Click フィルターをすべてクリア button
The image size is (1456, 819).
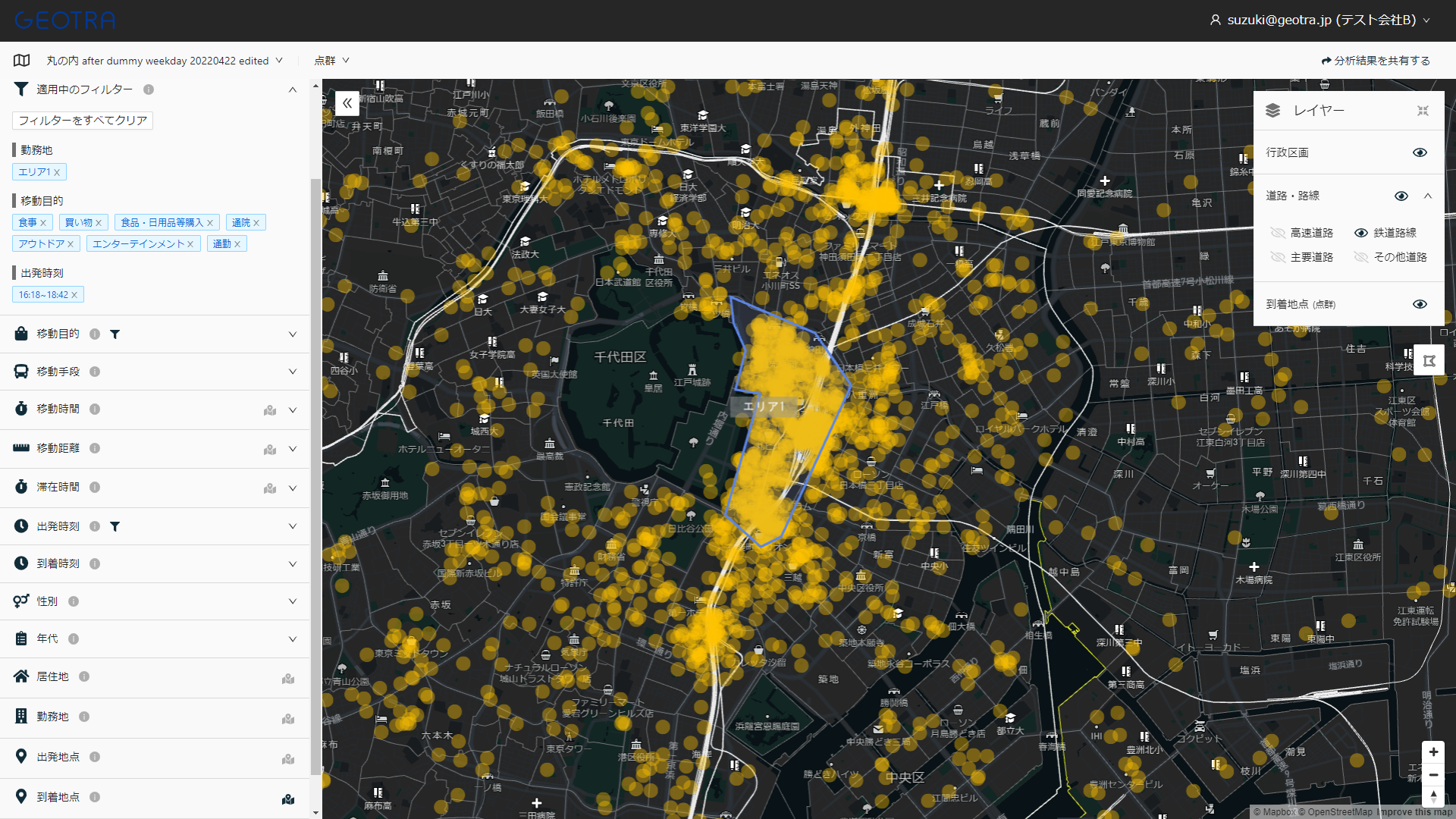pos(83,121)
